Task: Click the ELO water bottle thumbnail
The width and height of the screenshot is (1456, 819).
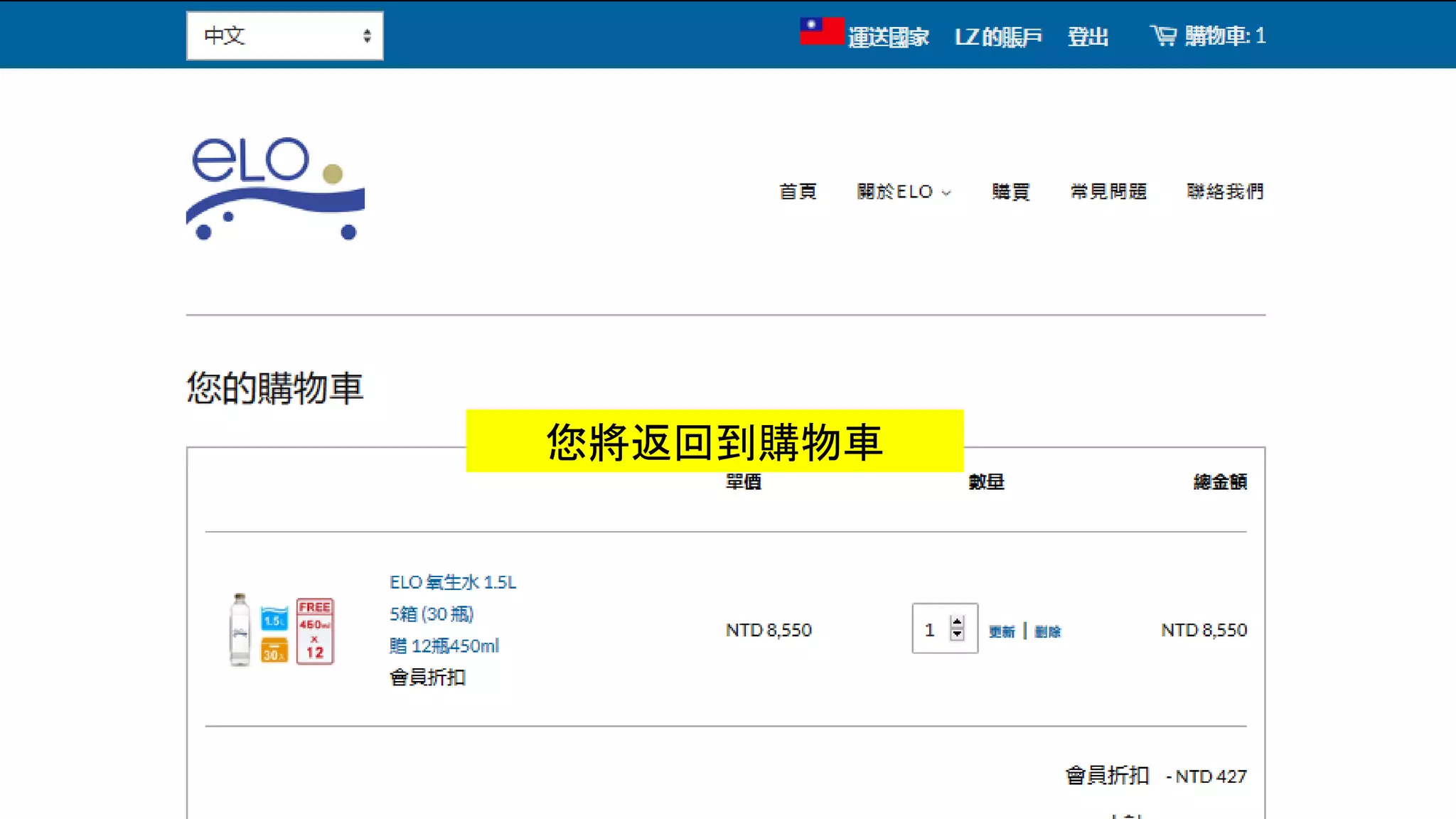Action: [x=240, y=630]
